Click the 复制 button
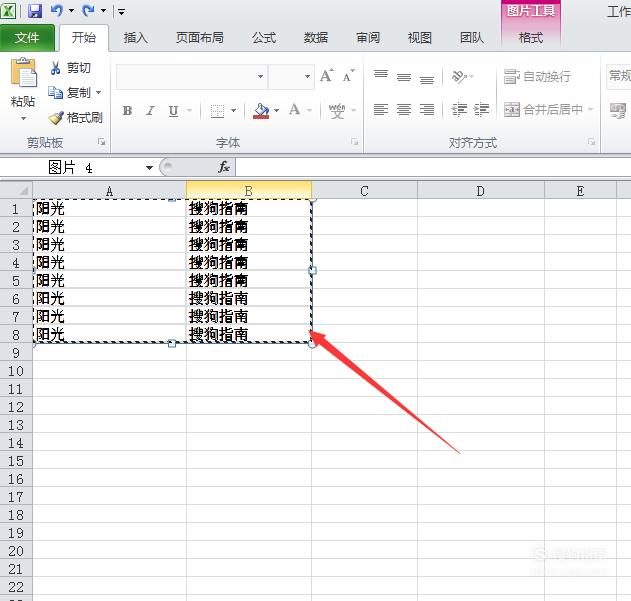The image size is (631, 601). pyautogui.click(x=69, y=93)
